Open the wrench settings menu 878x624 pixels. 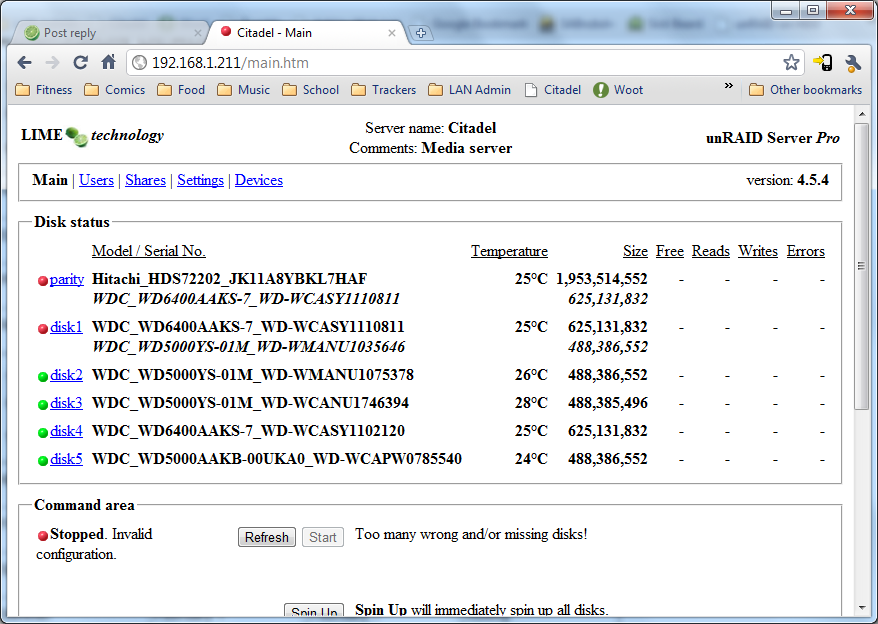click(853, 63)
